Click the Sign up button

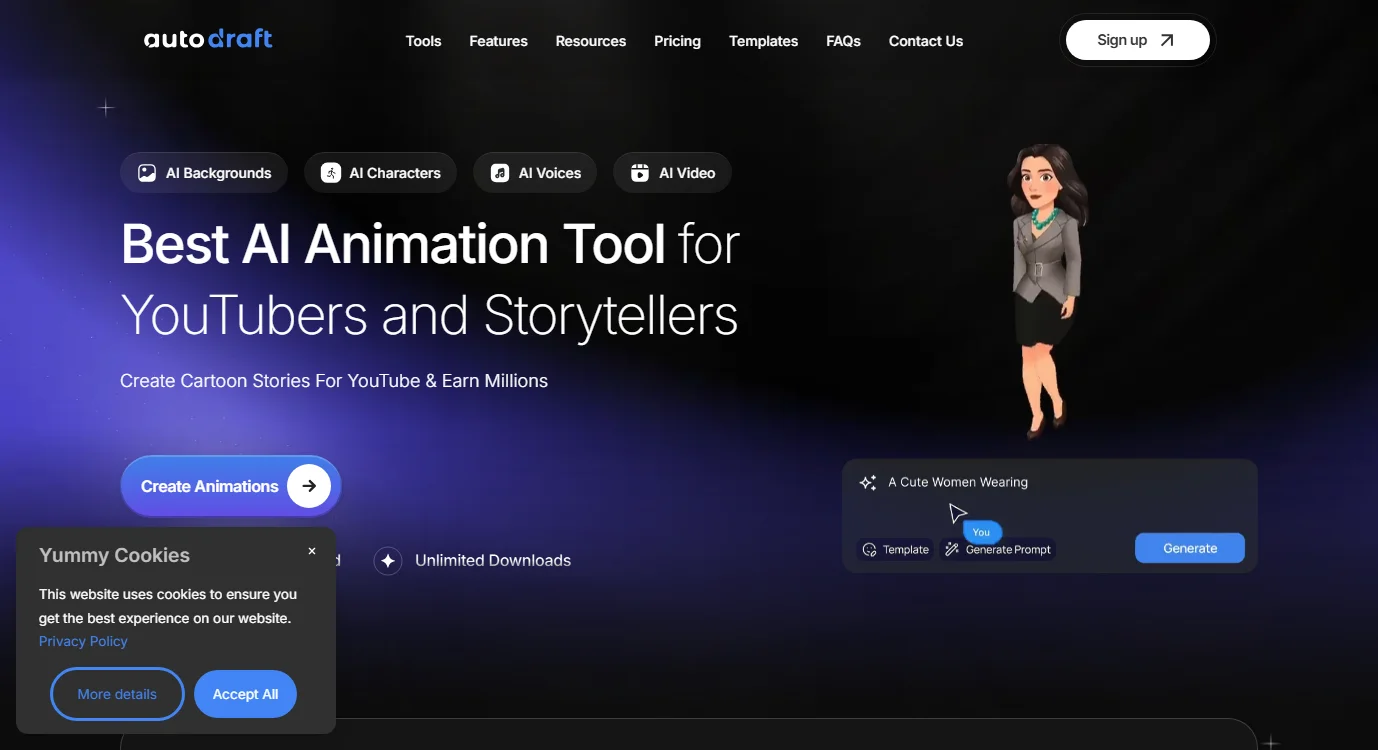coord(1137,40)
